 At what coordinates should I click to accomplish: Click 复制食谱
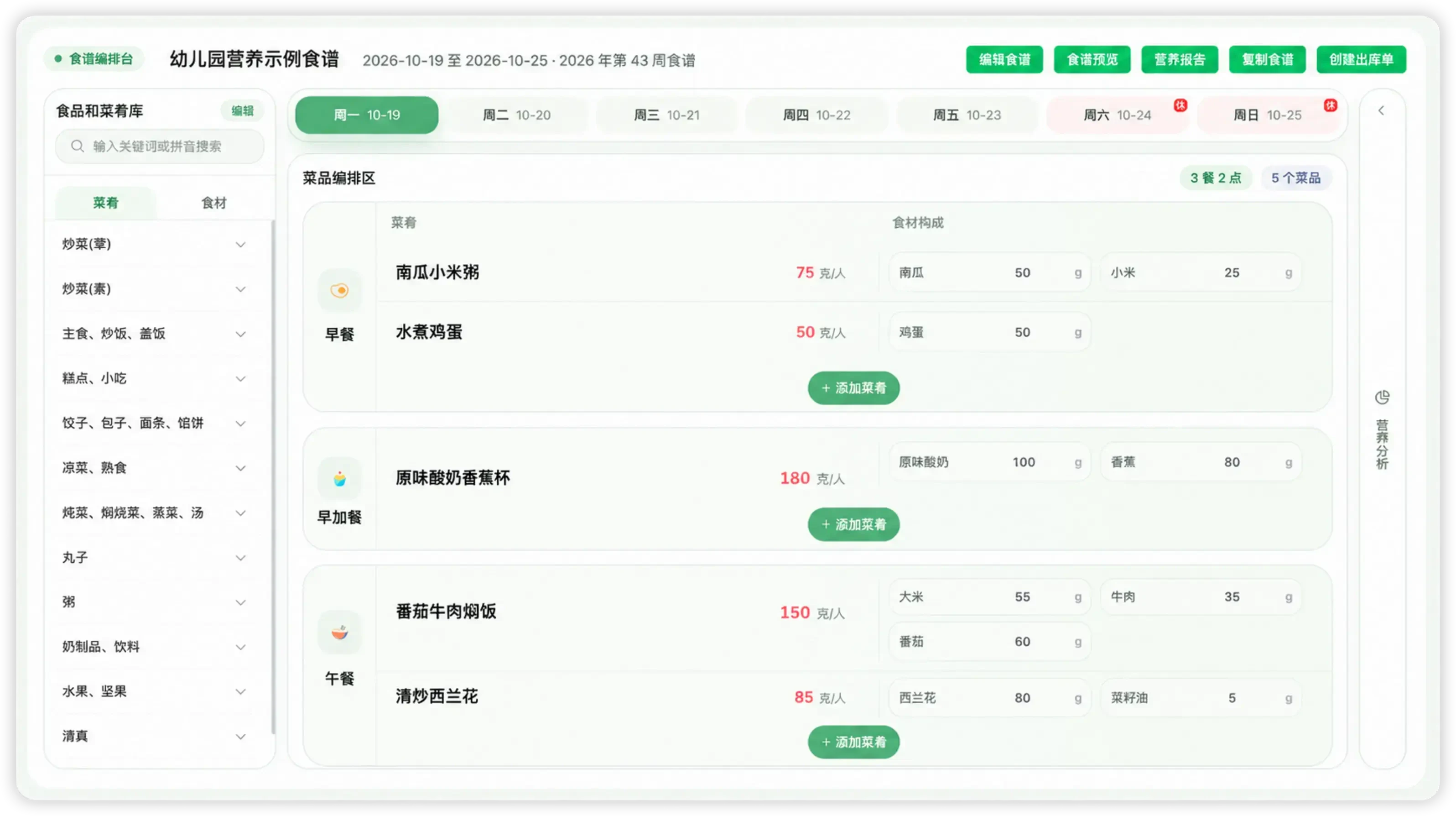point(1267,59)
